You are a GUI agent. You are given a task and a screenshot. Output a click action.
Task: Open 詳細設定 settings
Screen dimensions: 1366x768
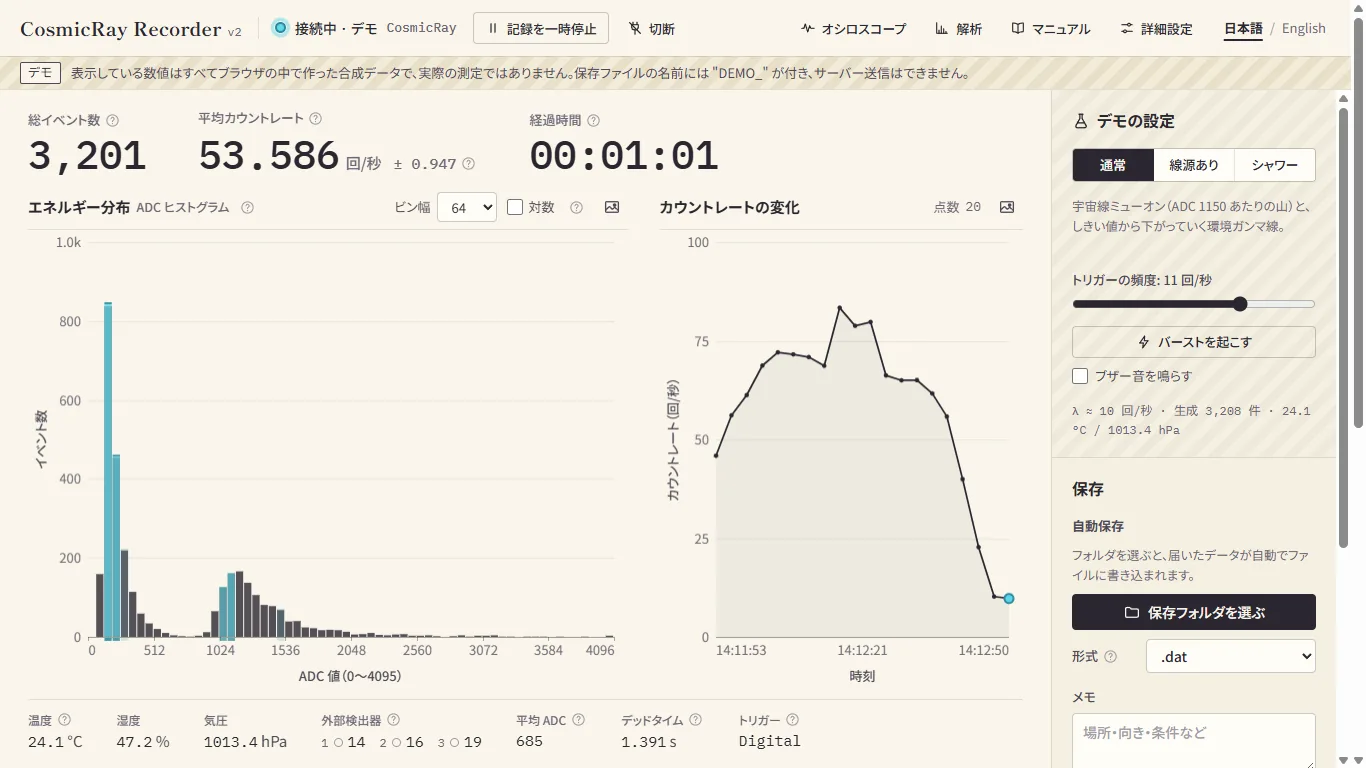point(1156,29)
